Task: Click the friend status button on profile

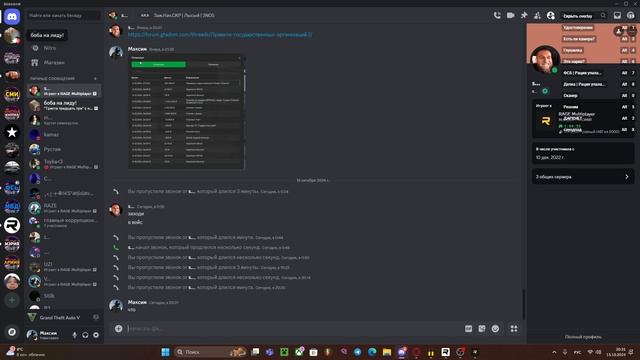Action: [619, 31]
